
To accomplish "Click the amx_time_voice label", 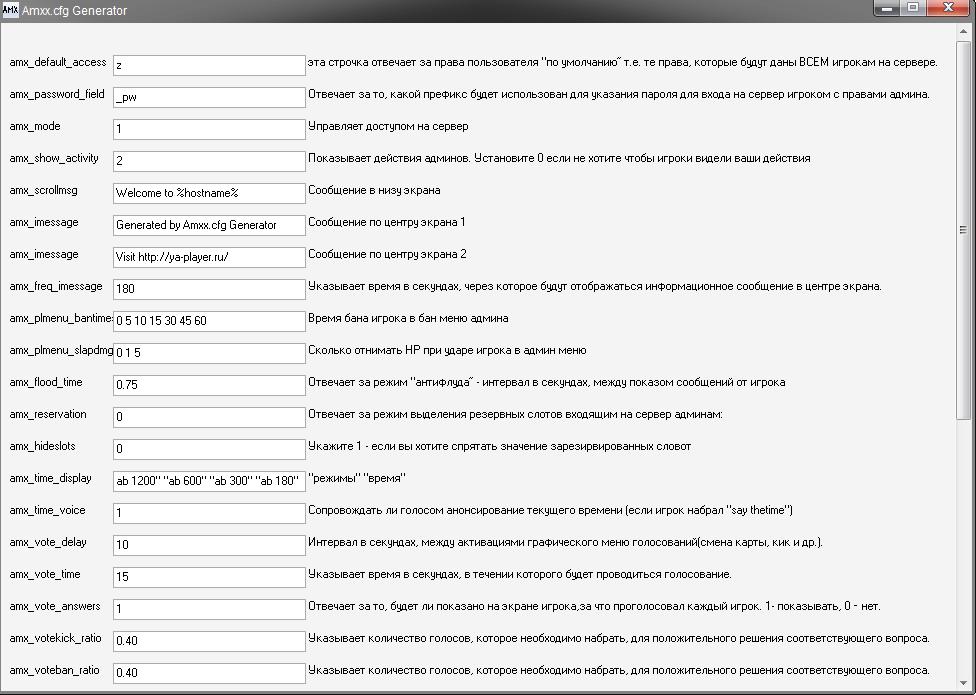I will pos(47,510).
